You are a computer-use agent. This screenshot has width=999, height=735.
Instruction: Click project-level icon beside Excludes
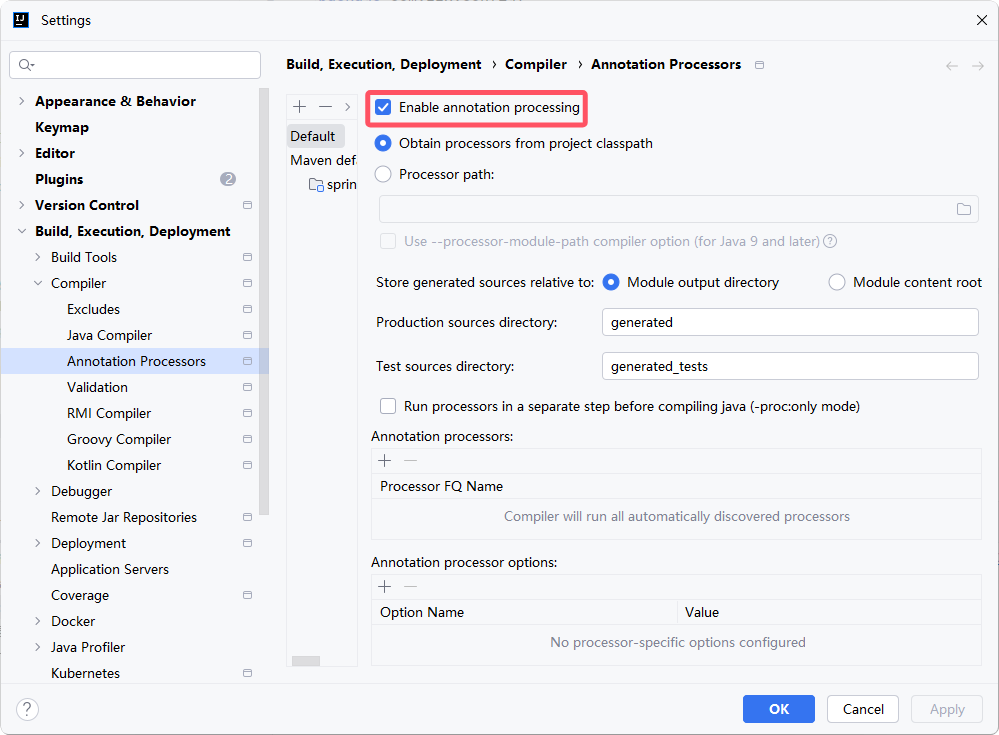247,310
